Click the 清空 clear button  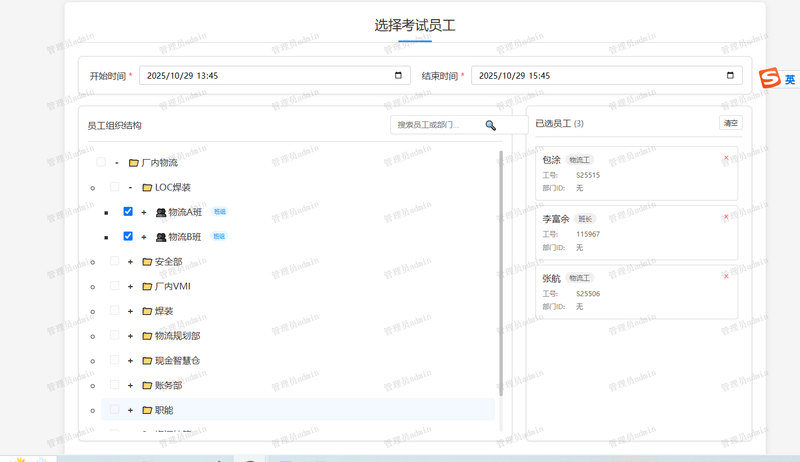731,123
